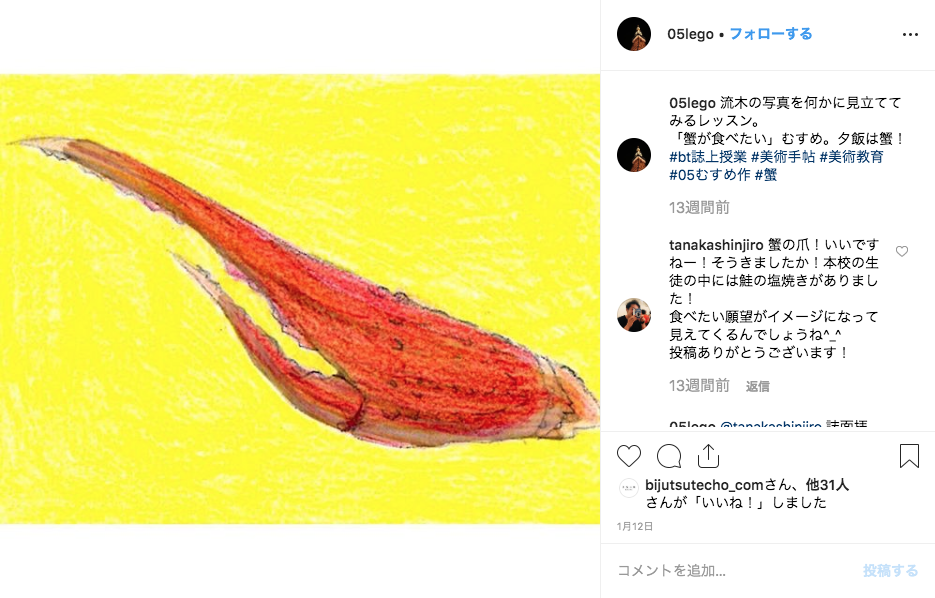Open the #05むすめ作 hashtag
The height and width of the screenshot is (598, 935).
pyautogui.click(x=710, y=175)
